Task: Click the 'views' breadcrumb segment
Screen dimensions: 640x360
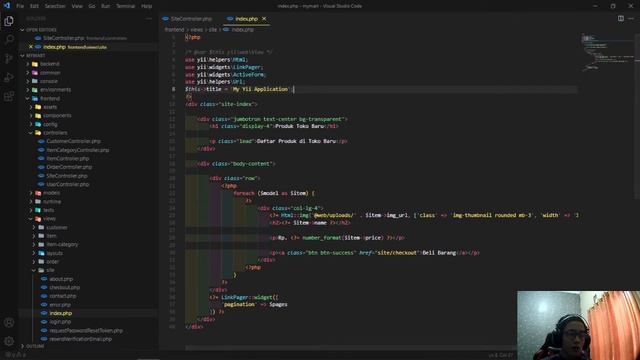Action: click(197, 30)
